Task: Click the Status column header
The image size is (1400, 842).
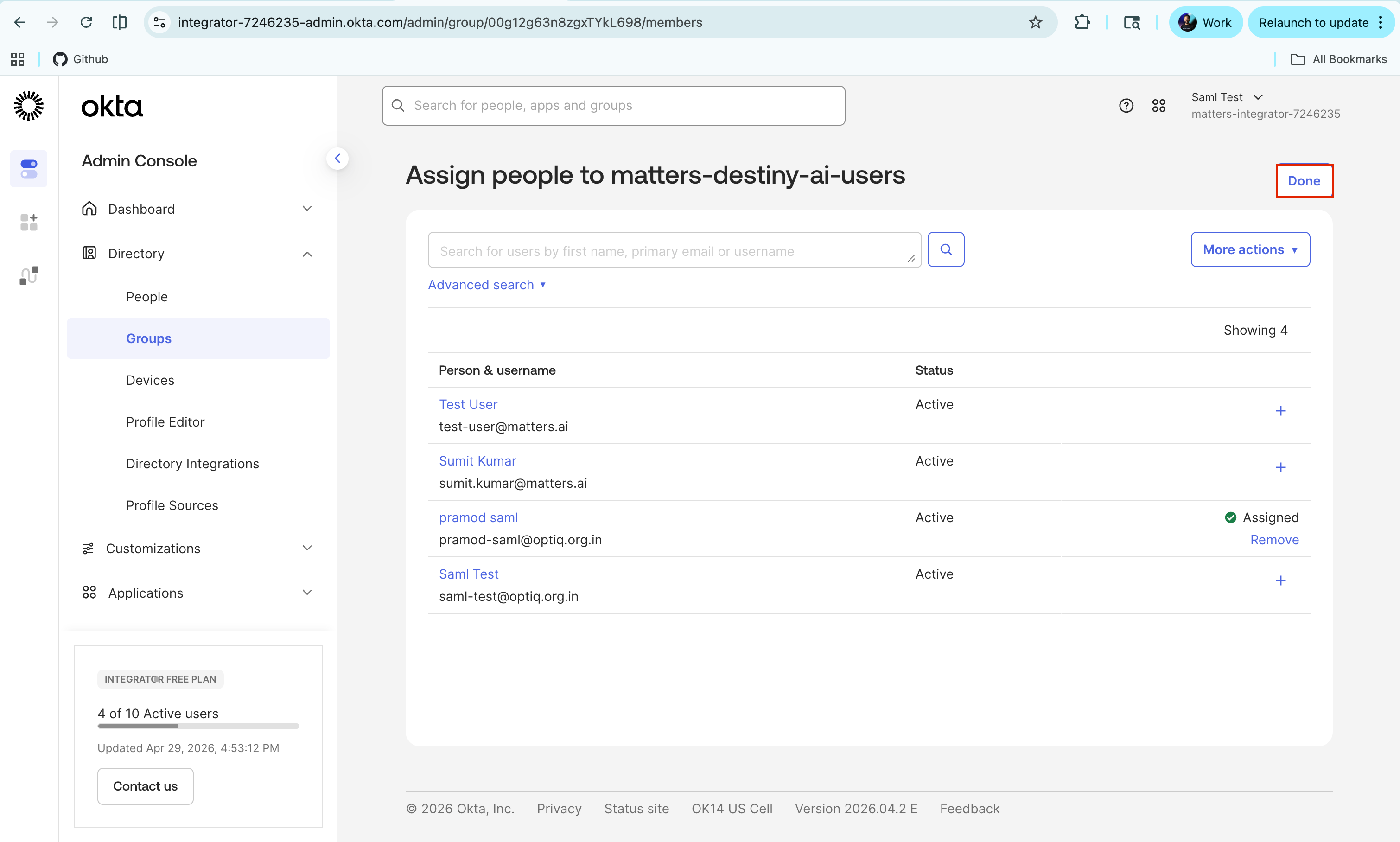Action: 934,370
